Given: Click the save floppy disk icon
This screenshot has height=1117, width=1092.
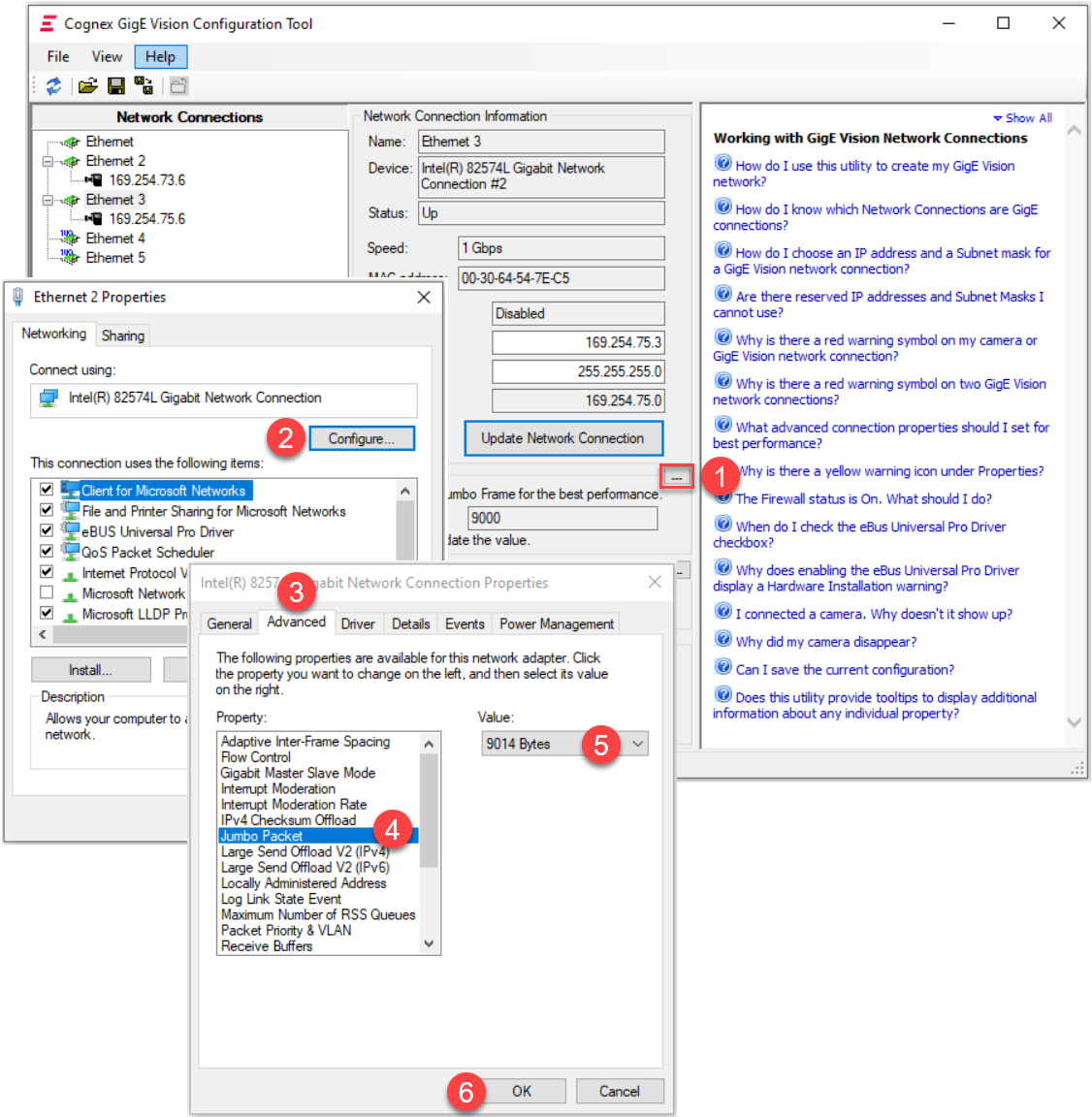Looking at the screenshot, I should point(116,86).
